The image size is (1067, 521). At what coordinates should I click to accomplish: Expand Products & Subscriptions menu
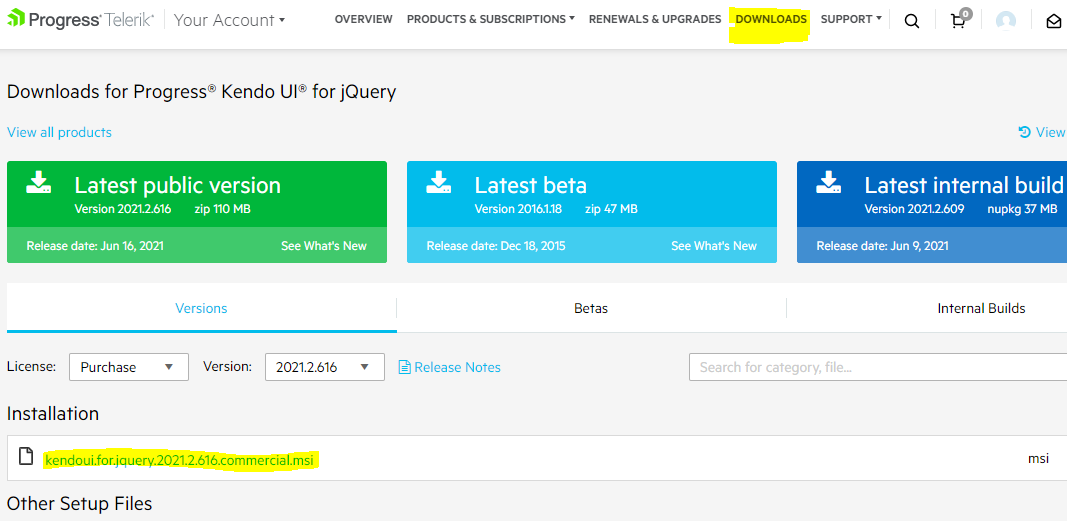tap(491, 19)
